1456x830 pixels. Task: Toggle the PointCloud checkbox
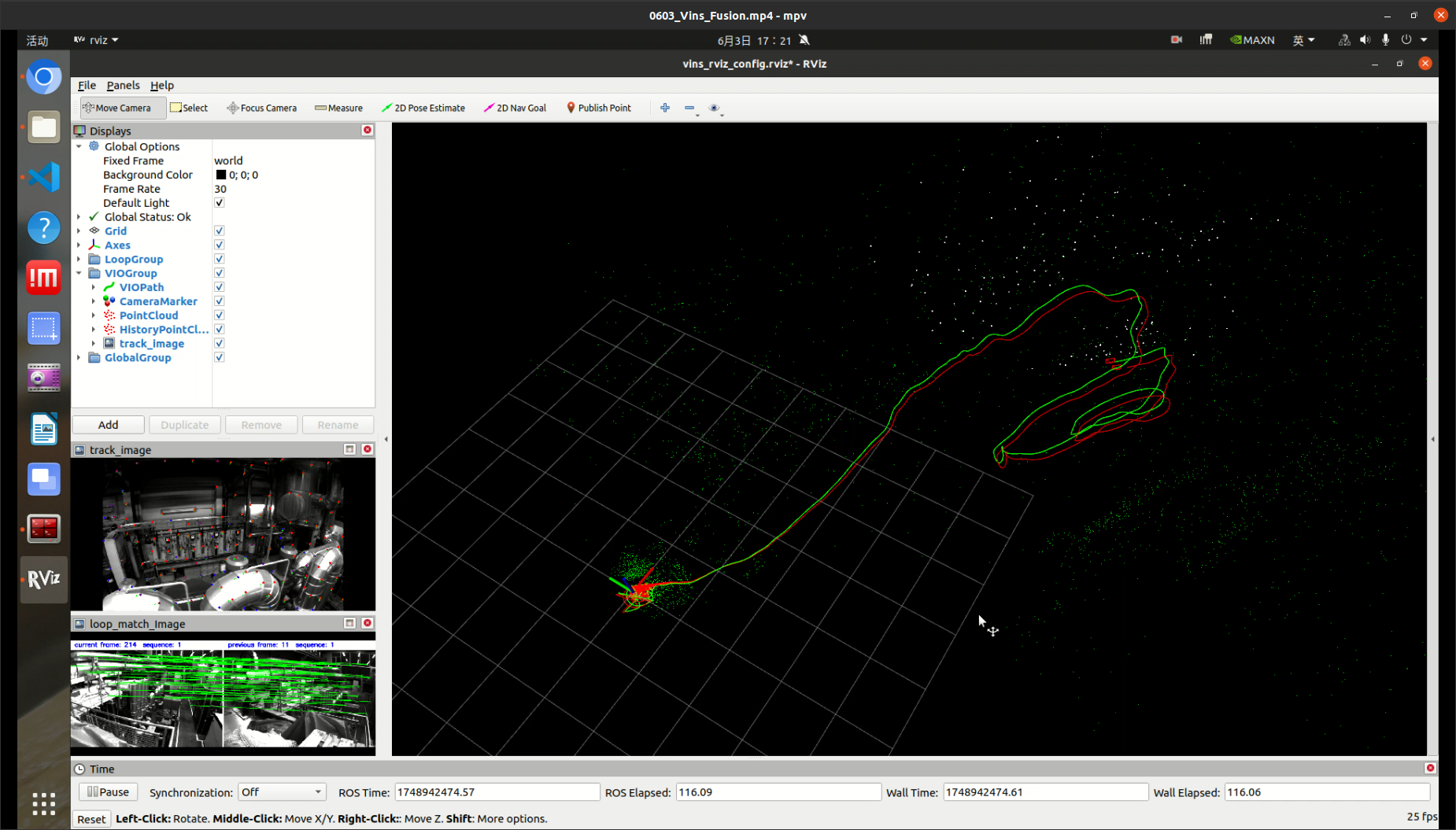pyautogui.click(x=220, y=315)
